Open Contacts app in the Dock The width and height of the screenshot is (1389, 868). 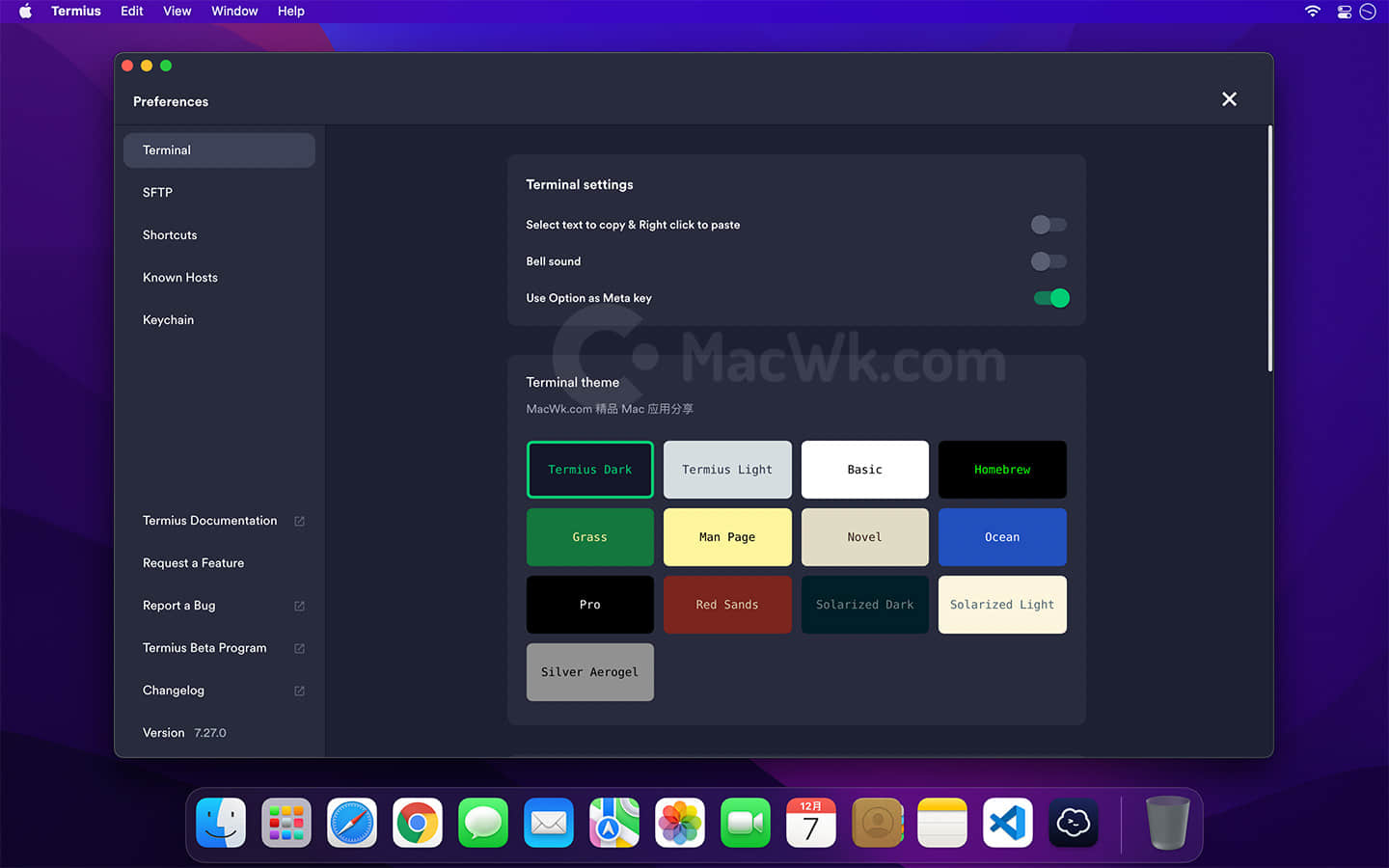(x=877, y=823)
